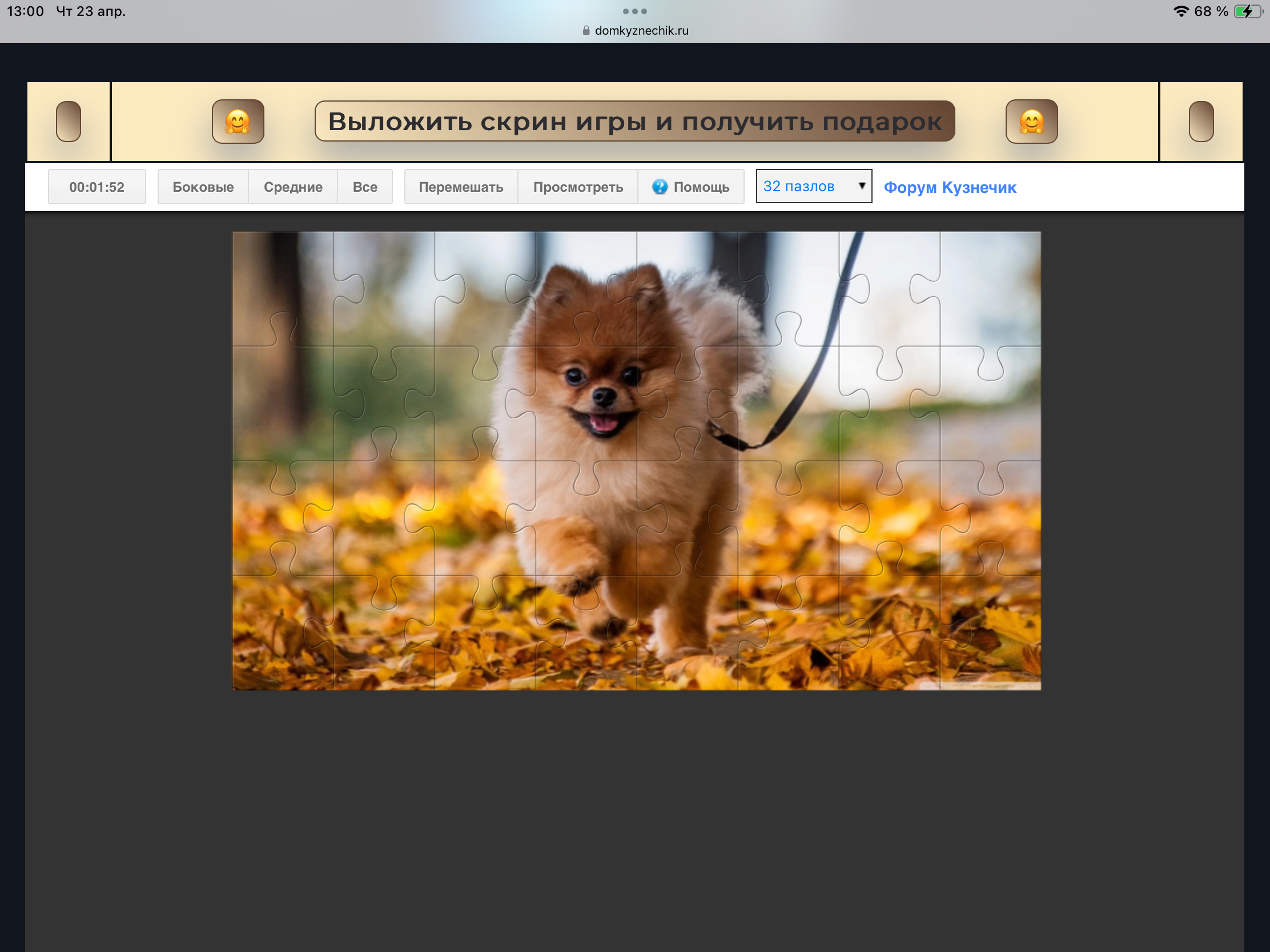Show only Средние middle pieces

(293, 187)
